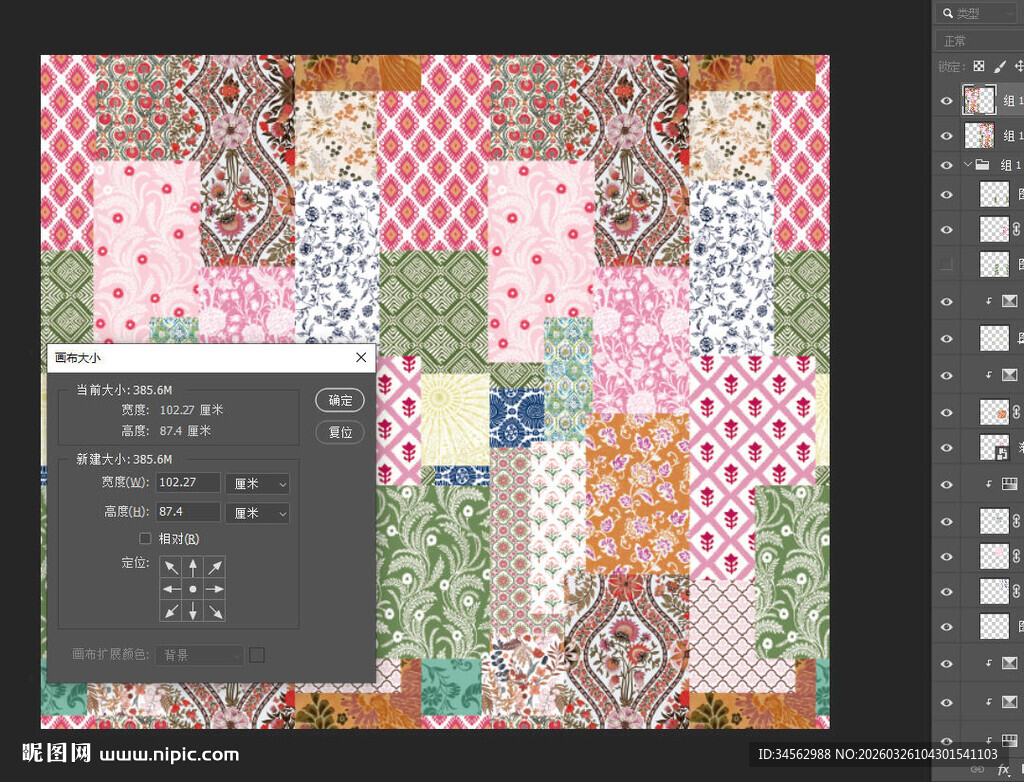Enable the 相对 (Relative) checkbox
Viewport: 1024px width, 782px height.
click(146, 539)
